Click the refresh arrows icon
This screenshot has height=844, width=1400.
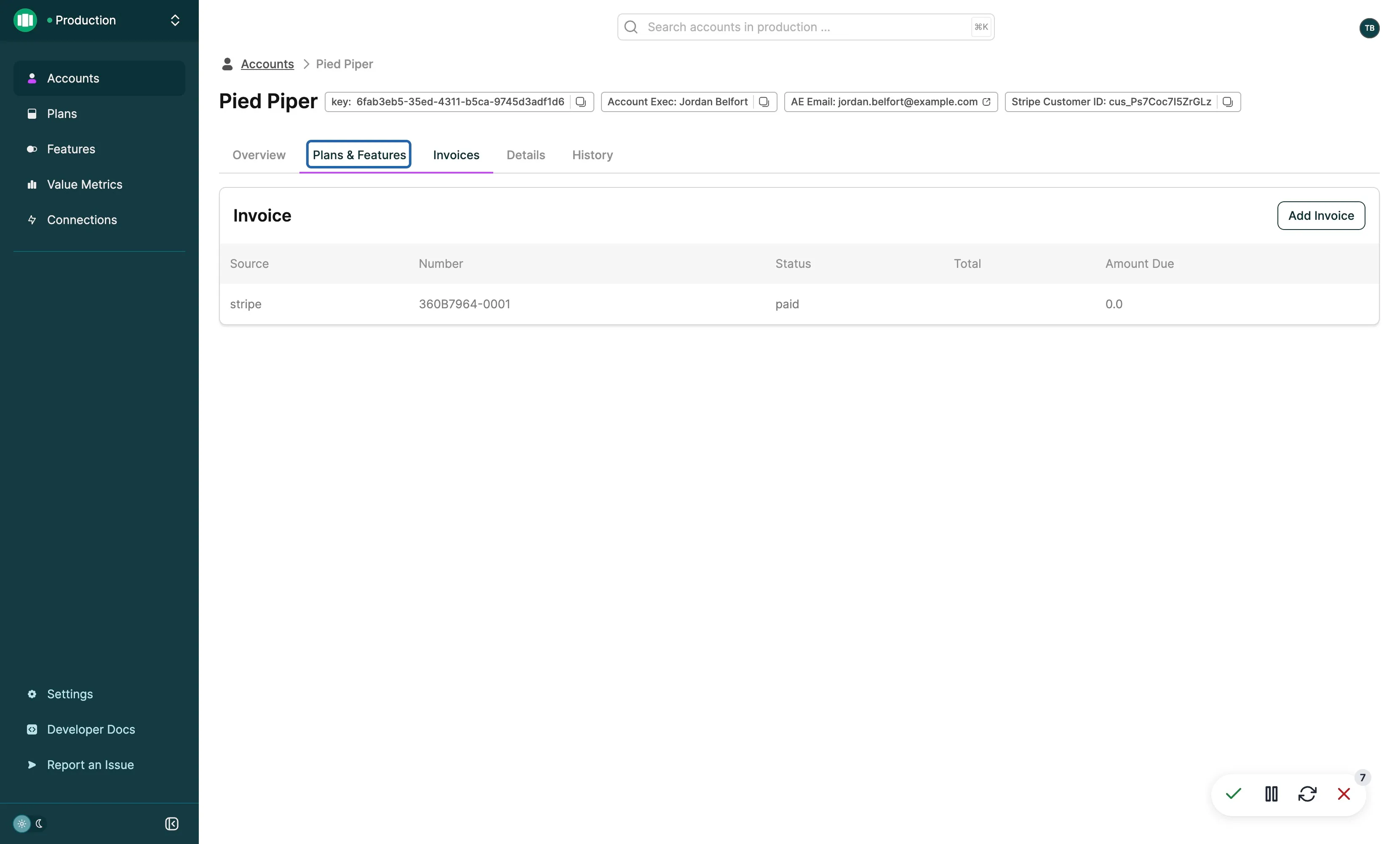1307,793
